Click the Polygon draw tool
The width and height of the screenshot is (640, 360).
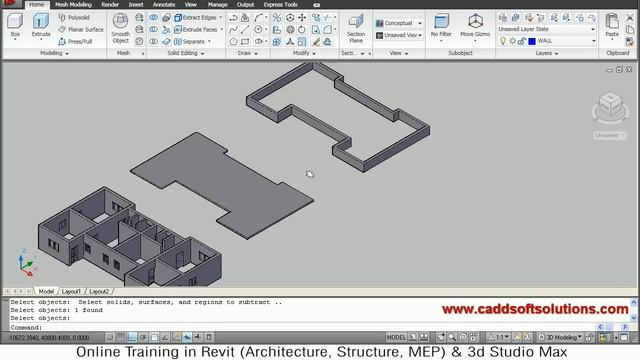tap(233, 41)
